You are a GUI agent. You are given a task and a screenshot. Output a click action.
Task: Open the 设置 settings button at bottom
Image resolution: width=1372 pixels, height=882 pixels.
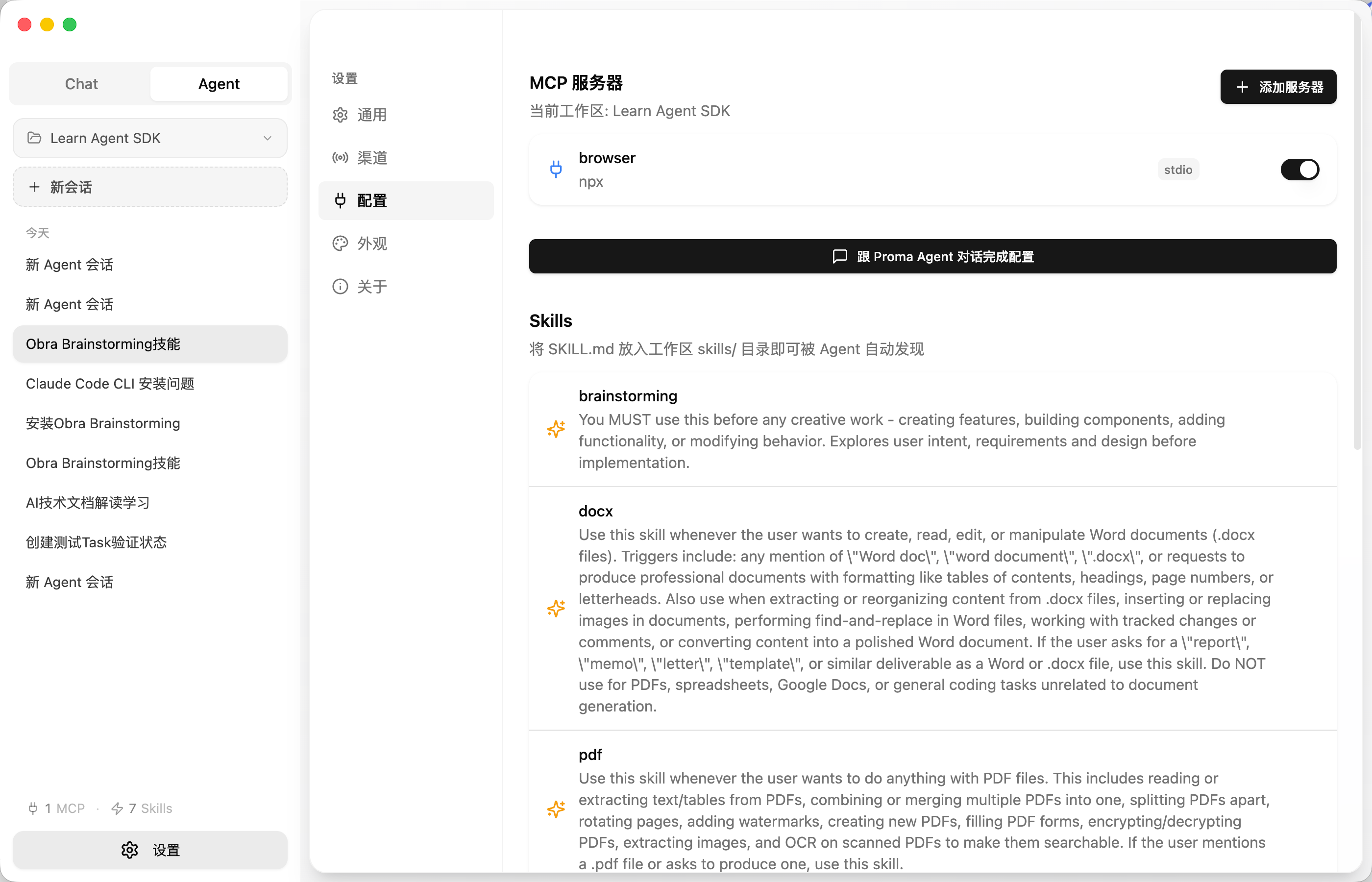[x=150, y=850]
